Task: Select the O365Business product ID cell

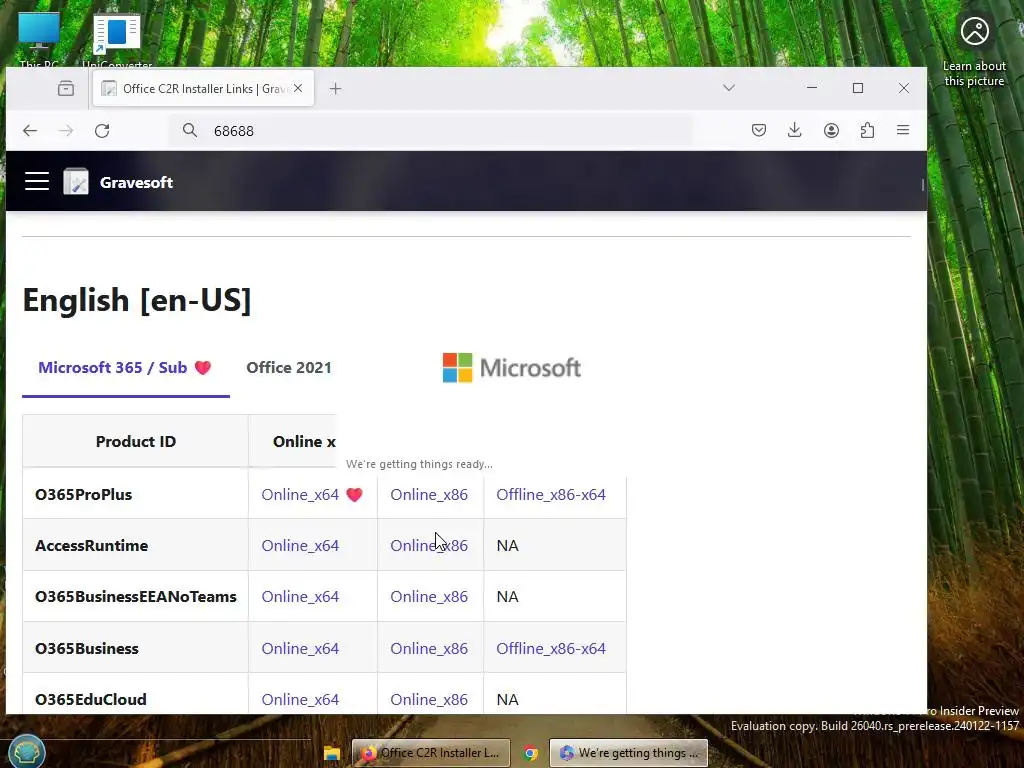Action: 135,648
